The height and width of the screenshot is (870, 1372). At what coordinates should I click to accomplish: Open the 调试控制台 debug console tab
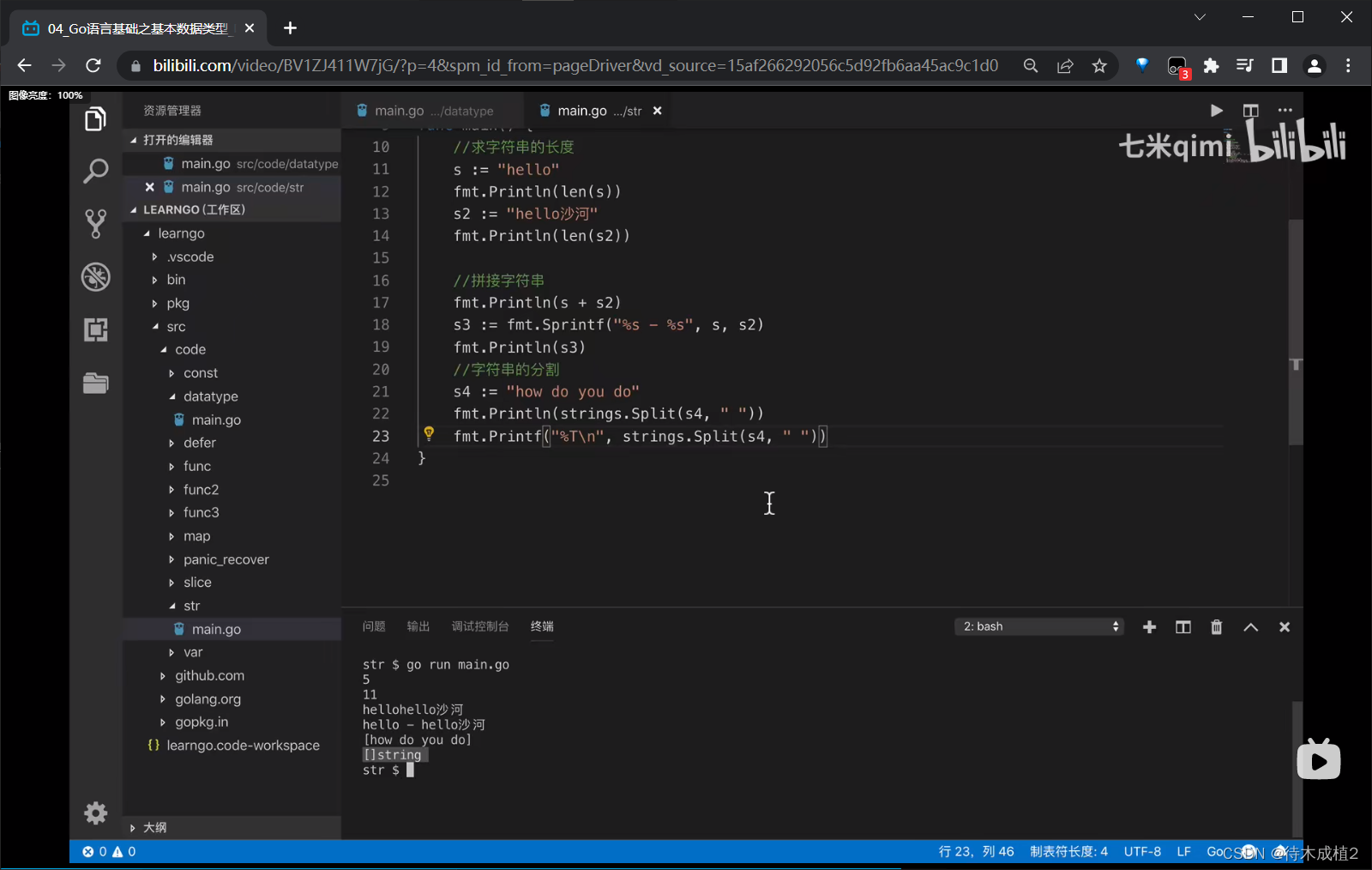coord(480,626)
